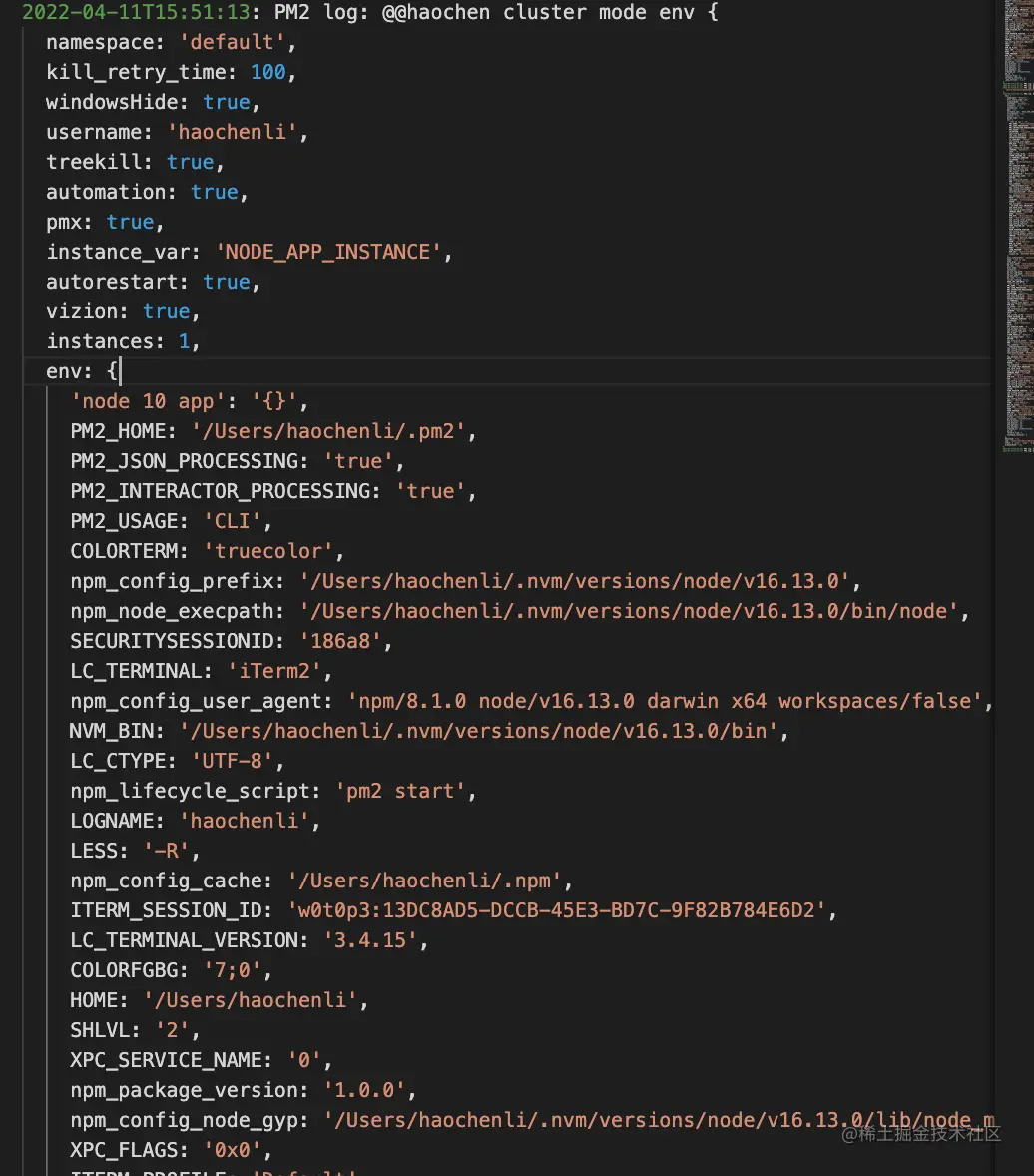Image resolution: width=1034 pixels, height=1176 pixels.
Task: Click the pmx: true line
Action: tap(104, 222)
